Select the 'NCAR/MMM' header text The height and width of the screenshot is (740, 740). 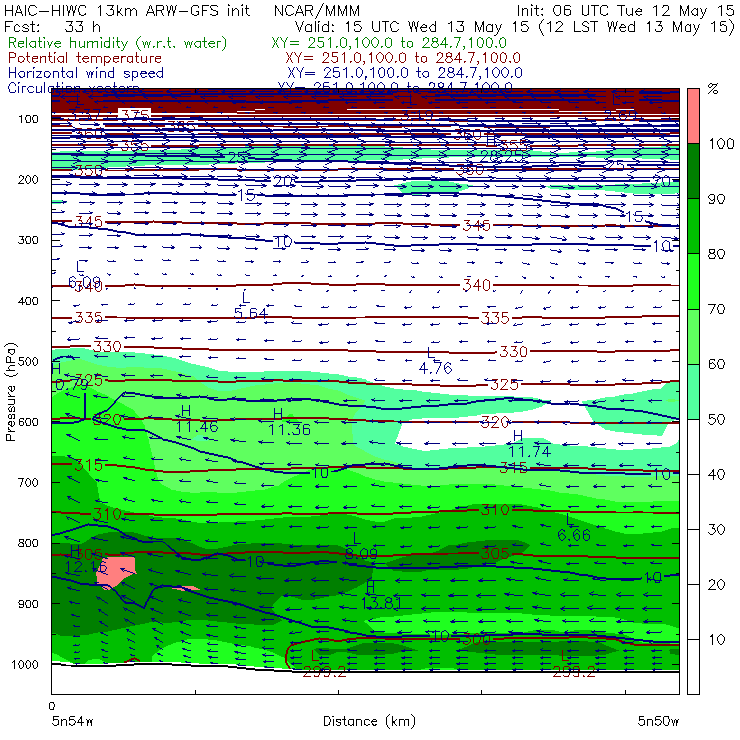317,11
